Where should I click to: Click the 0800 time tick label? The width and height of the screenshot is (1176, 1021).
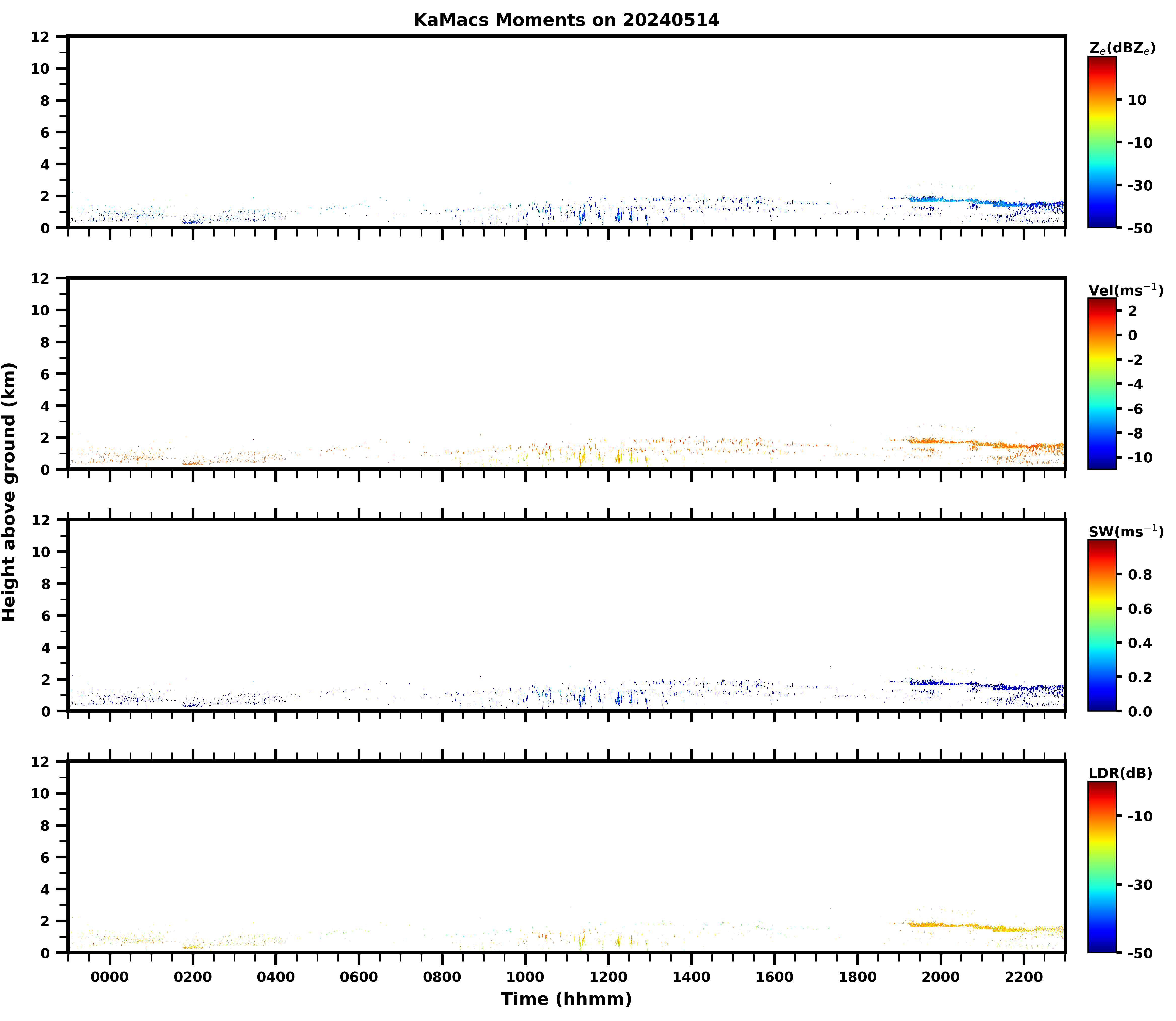(x=442, y=977)
